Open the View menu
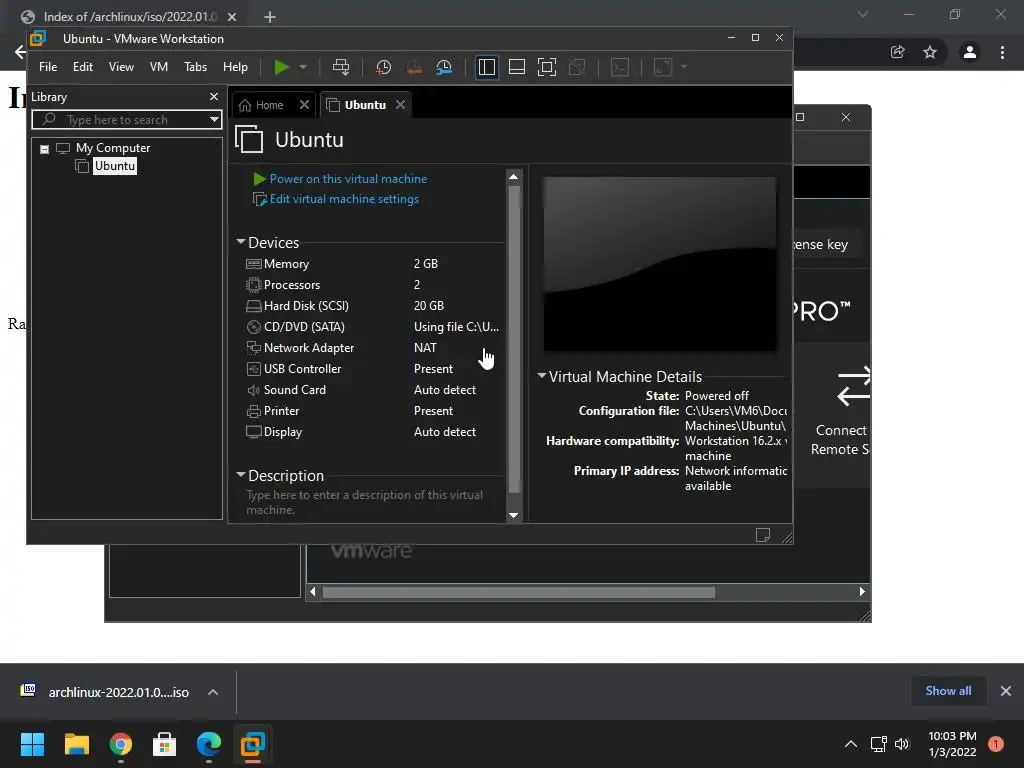This screenshot has height=768, width=1024. pyautogui.click(x=121, y=67)
